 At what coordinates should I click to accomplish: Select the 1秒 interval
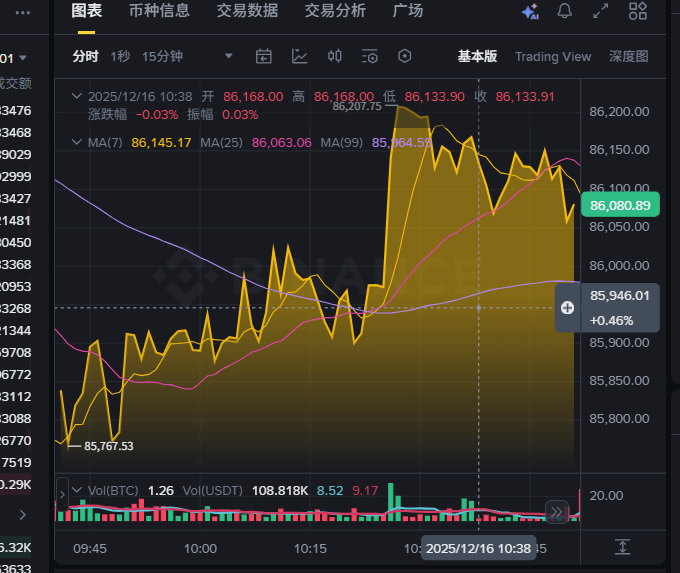click(120, 56)
